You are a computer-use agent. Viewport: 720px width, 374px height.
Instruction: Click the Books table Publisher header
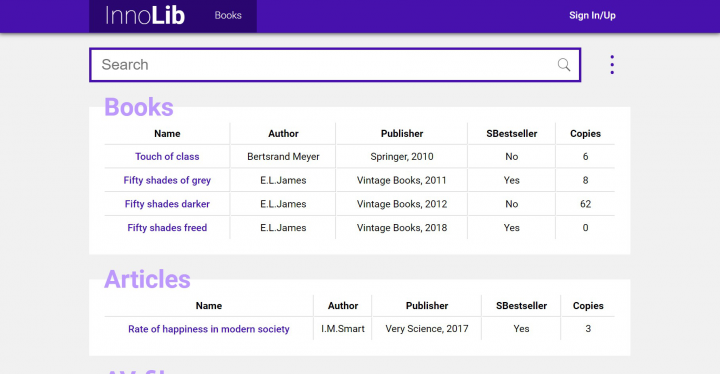click(x=402, y=134)
